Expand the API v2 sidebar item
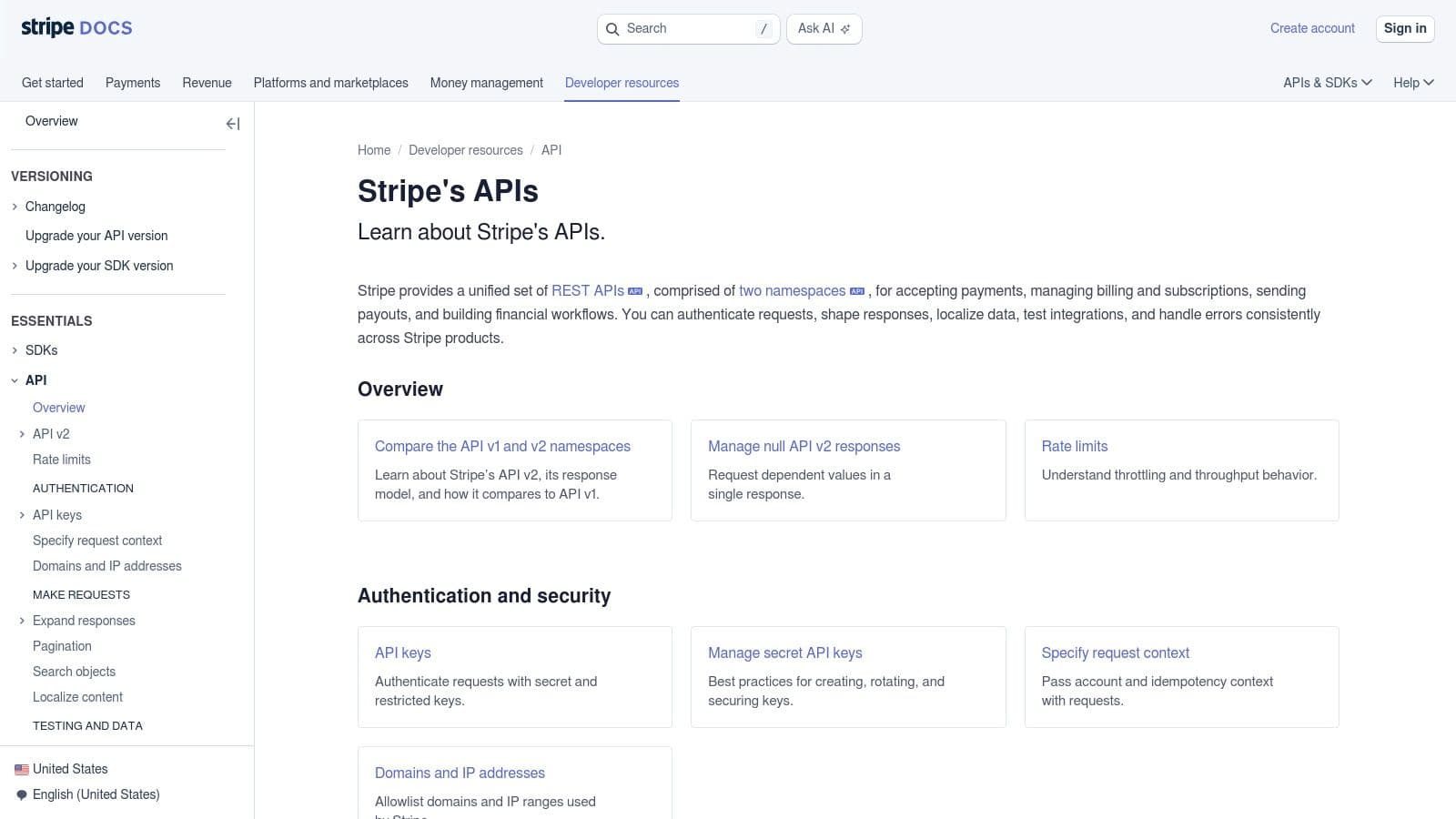 point(22,434)
